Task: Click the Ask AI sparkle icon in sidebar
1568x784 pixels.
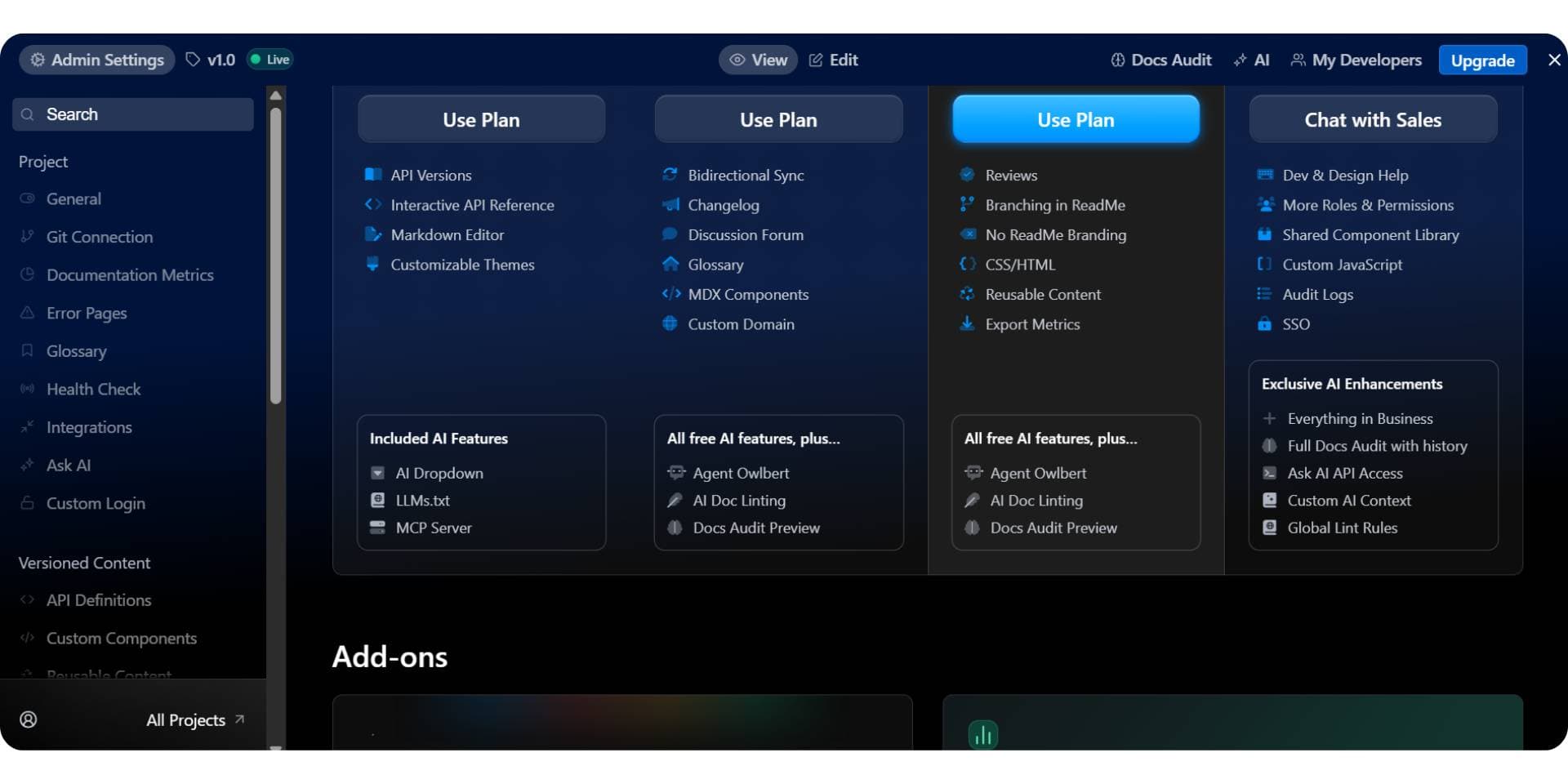Action: coord(27,465)
